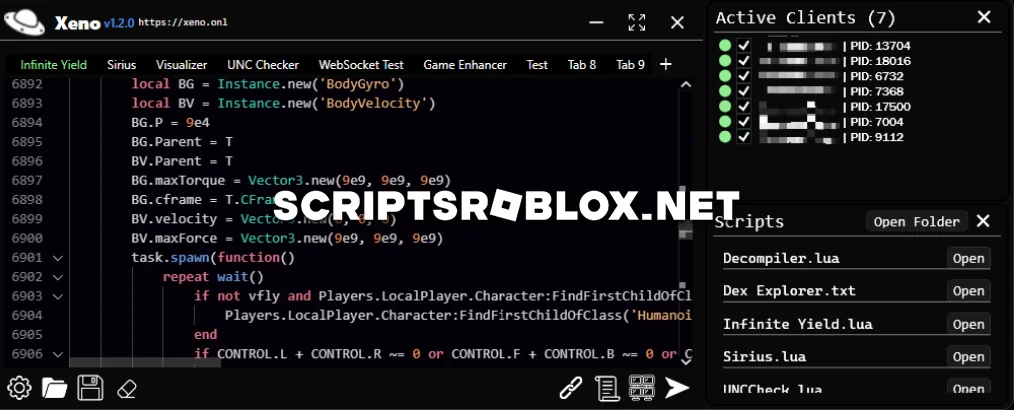Open the settings gear icon
The image size is (1014, 410).
pyautogui.click(x=19, y=388)
